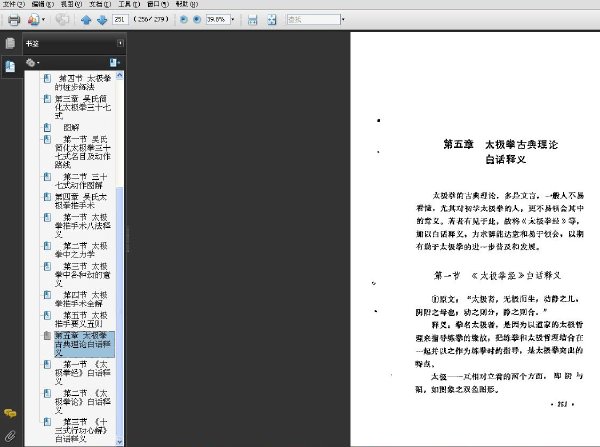This screenshot has height=447, width=600.
Task: Click the bookmark icon beside 第五章 太极拳古典理论
Action: pos(47,336)
